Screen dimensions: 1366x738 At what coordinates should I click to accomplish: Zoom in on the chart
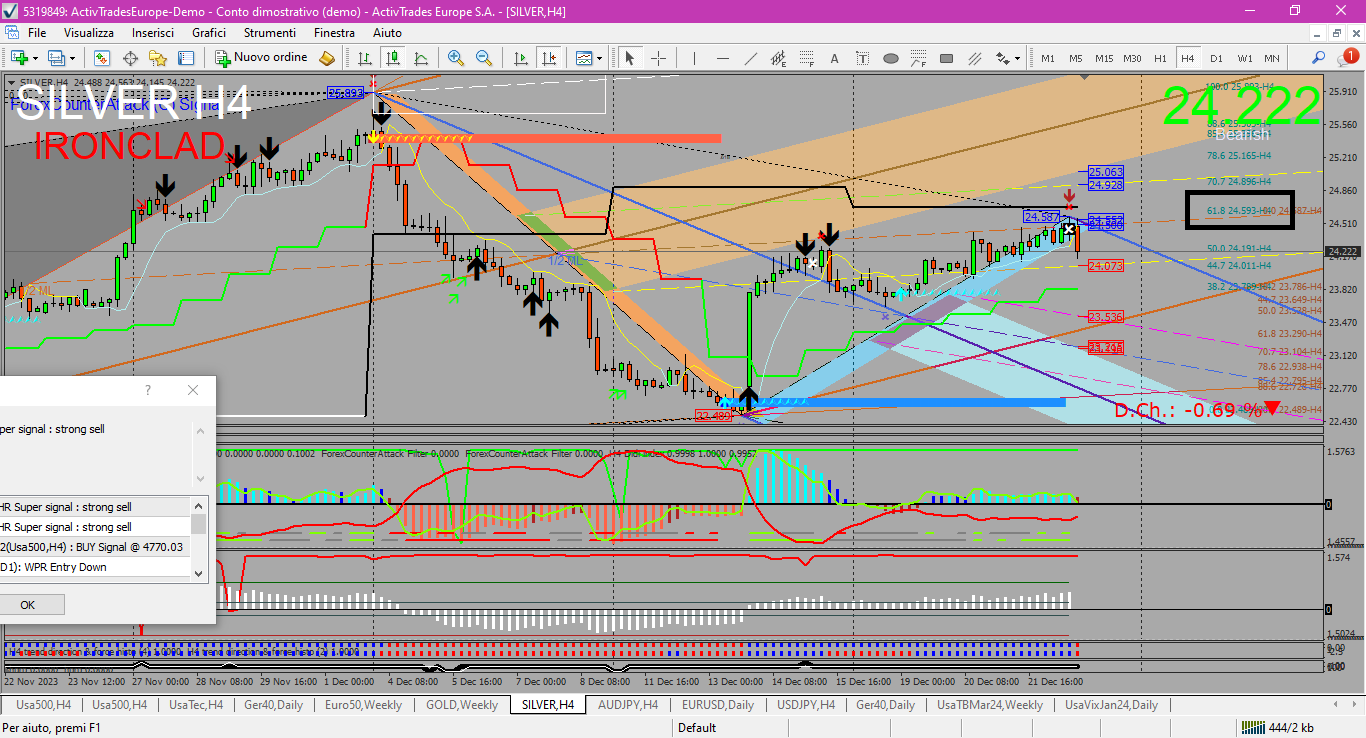[456, 58]
